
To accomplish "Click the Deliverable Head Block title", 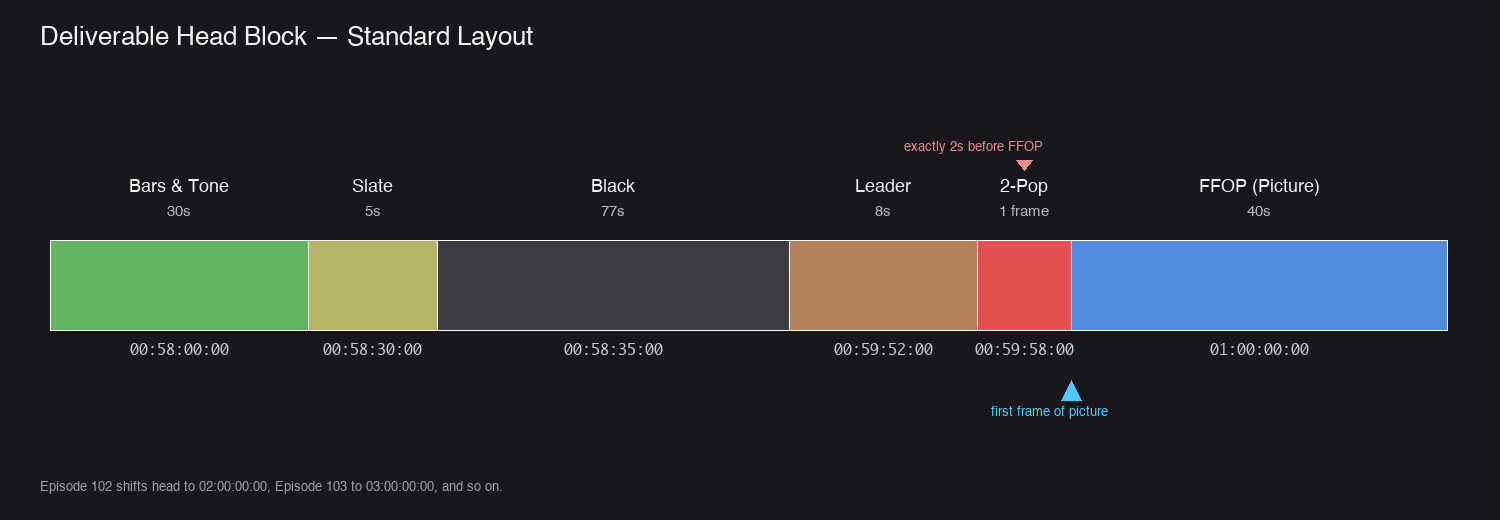I will 286,37.
